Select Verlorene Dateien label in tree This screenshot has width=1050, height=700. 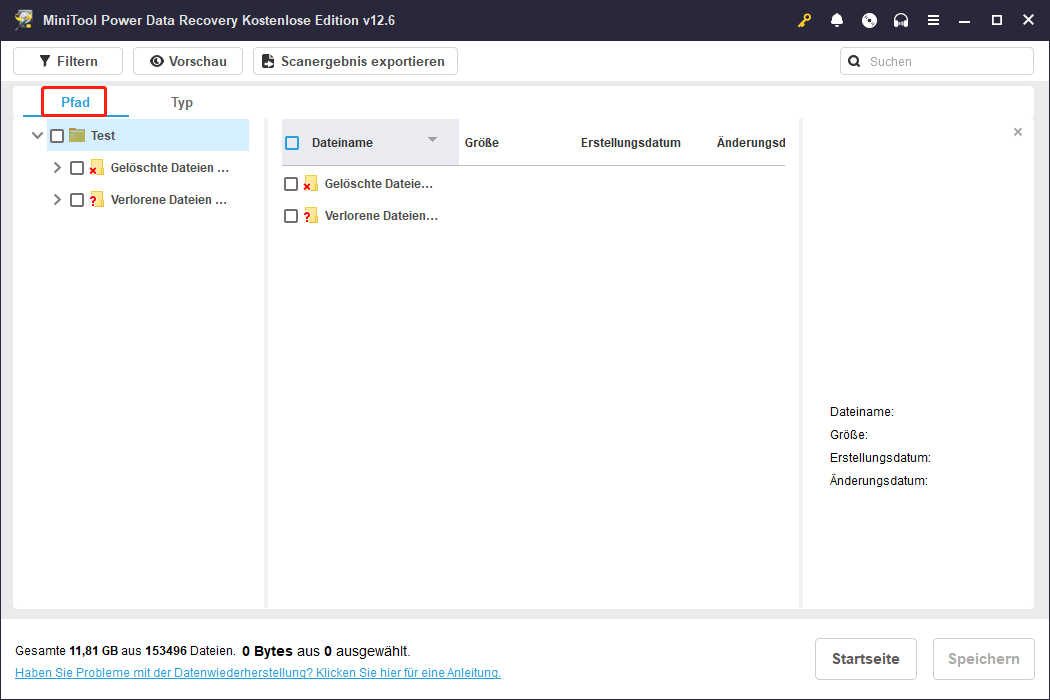169,200
